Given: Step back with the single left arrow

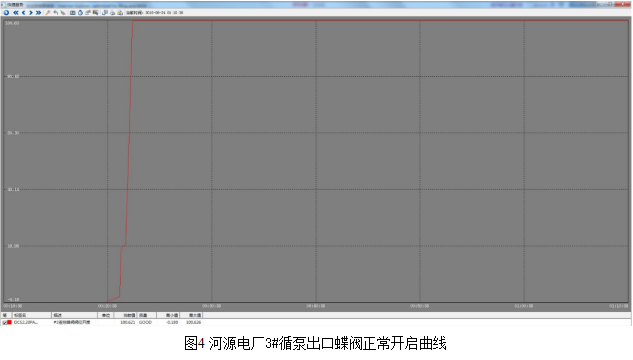Looking at the screenshot, I should [23, 13].
